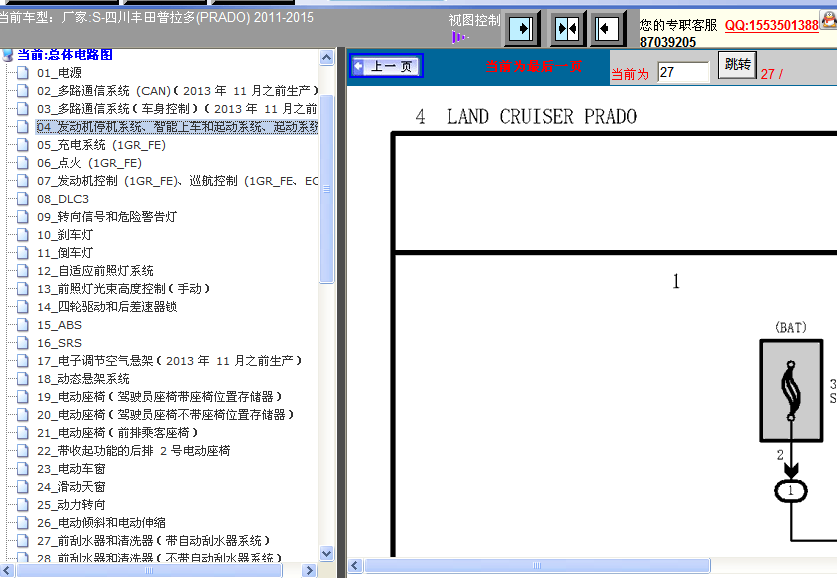837x578 pixels.
Task: Open 01_电源 diagram
Action: click(59, 73)
